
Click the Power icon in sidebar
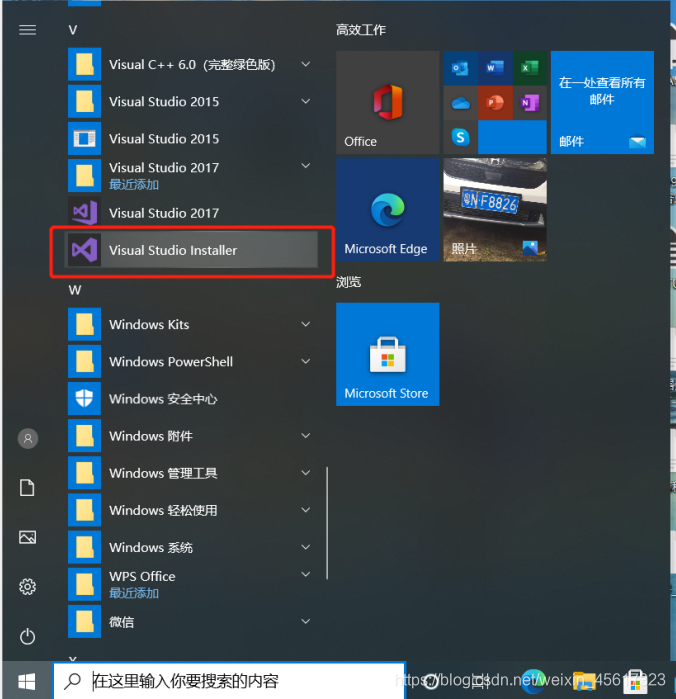(27, 636)
